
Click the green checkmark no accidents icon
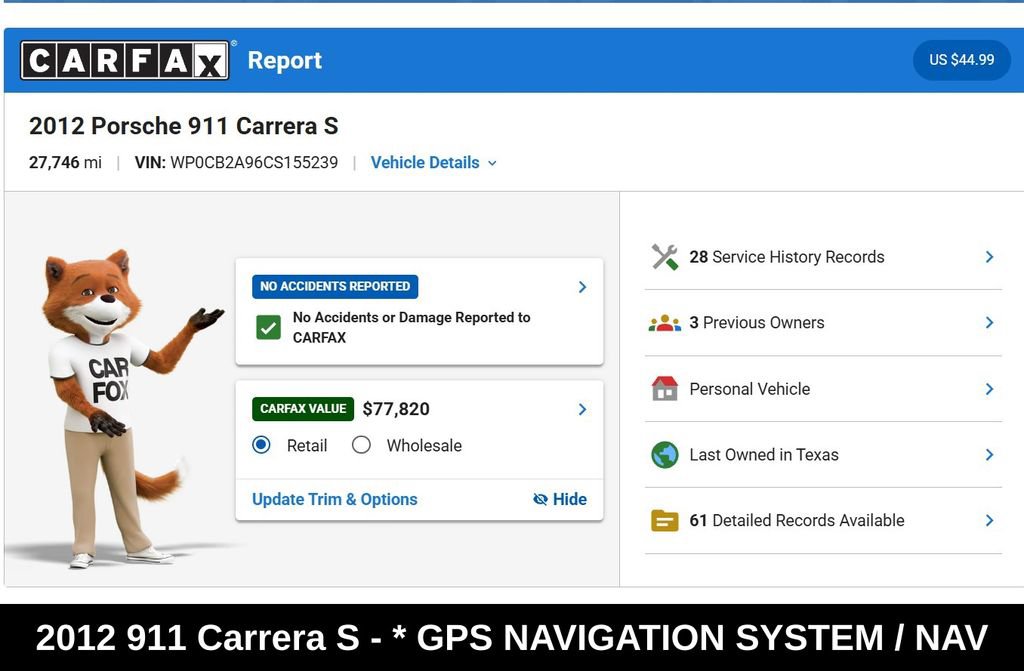click(x=268, y=327)
